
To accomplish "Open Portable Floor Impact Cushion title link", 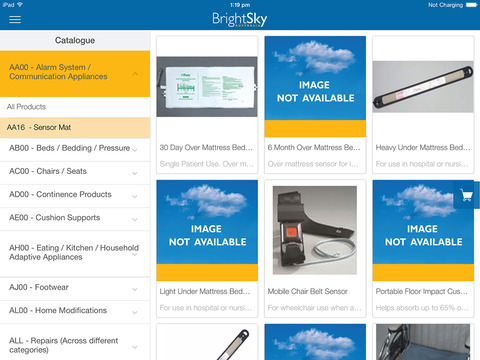I will pos(422,291).
